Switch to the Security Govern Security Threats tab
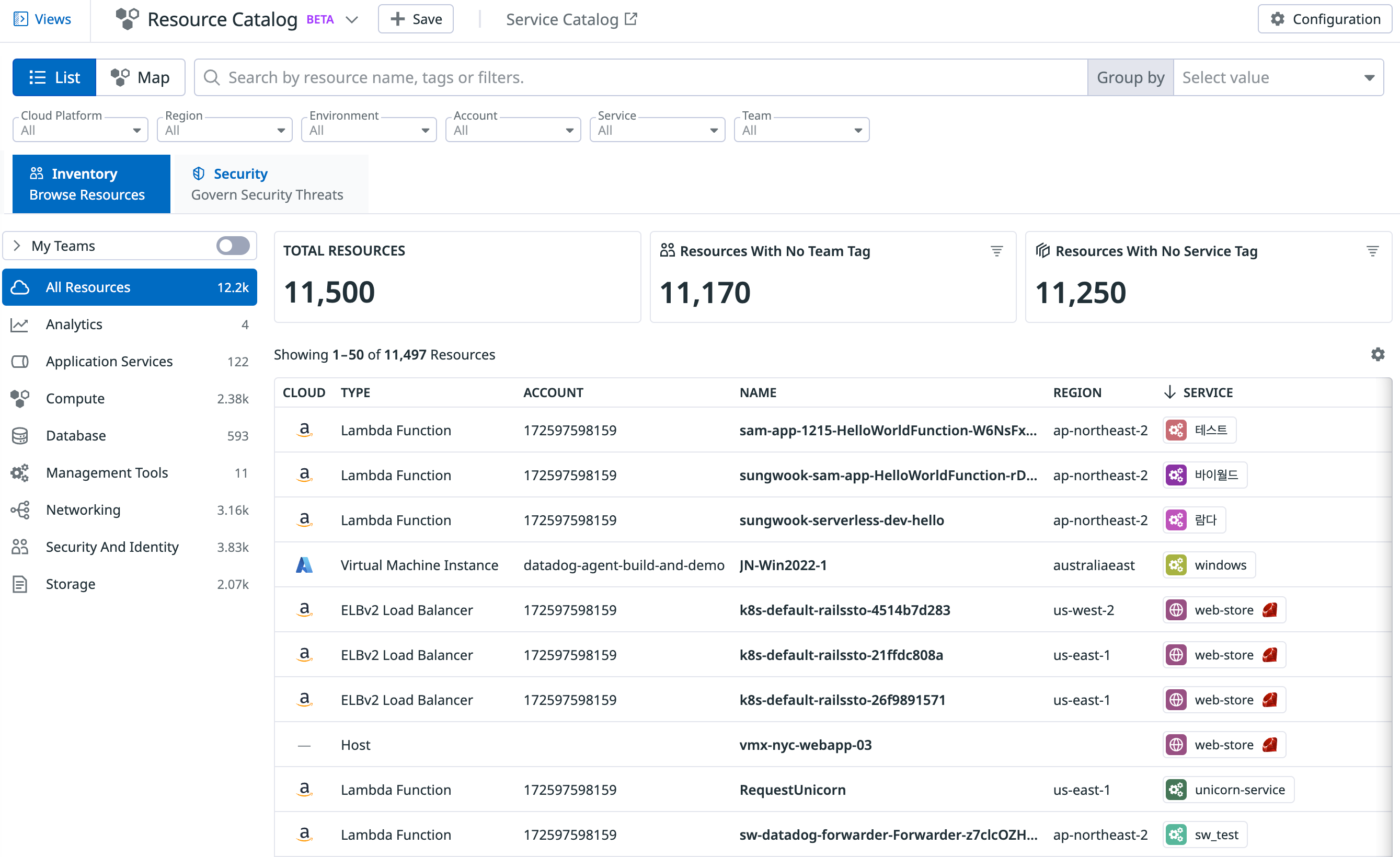 tap(267, 183)
